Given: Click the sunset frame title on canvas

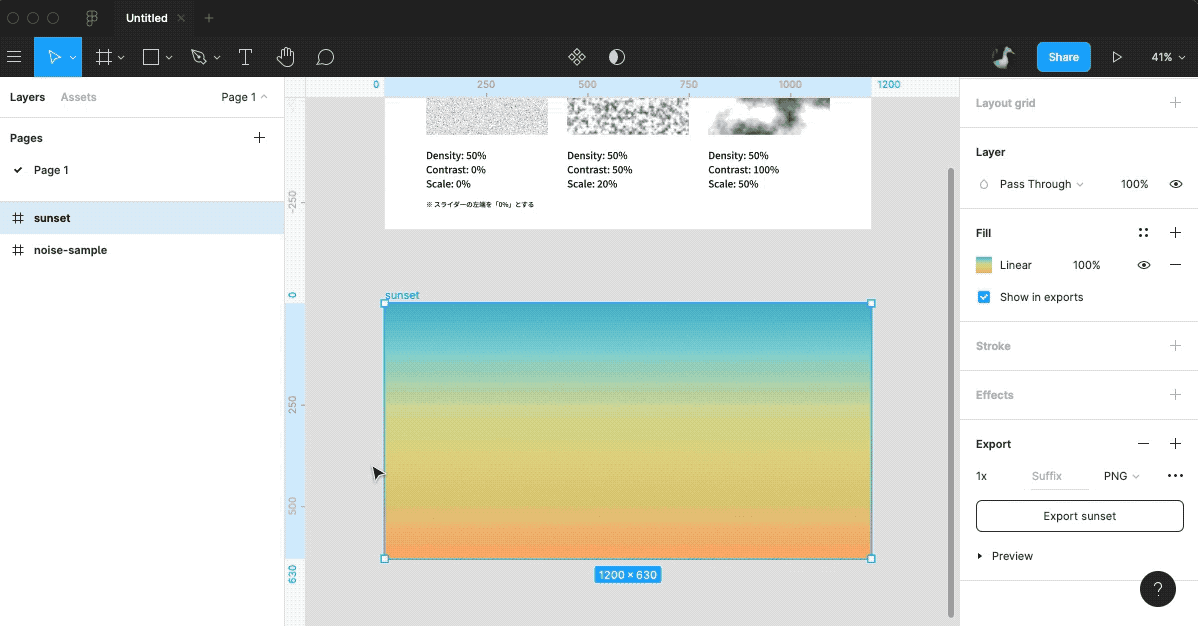Looking at the screenshot, I should pos(402,295).
